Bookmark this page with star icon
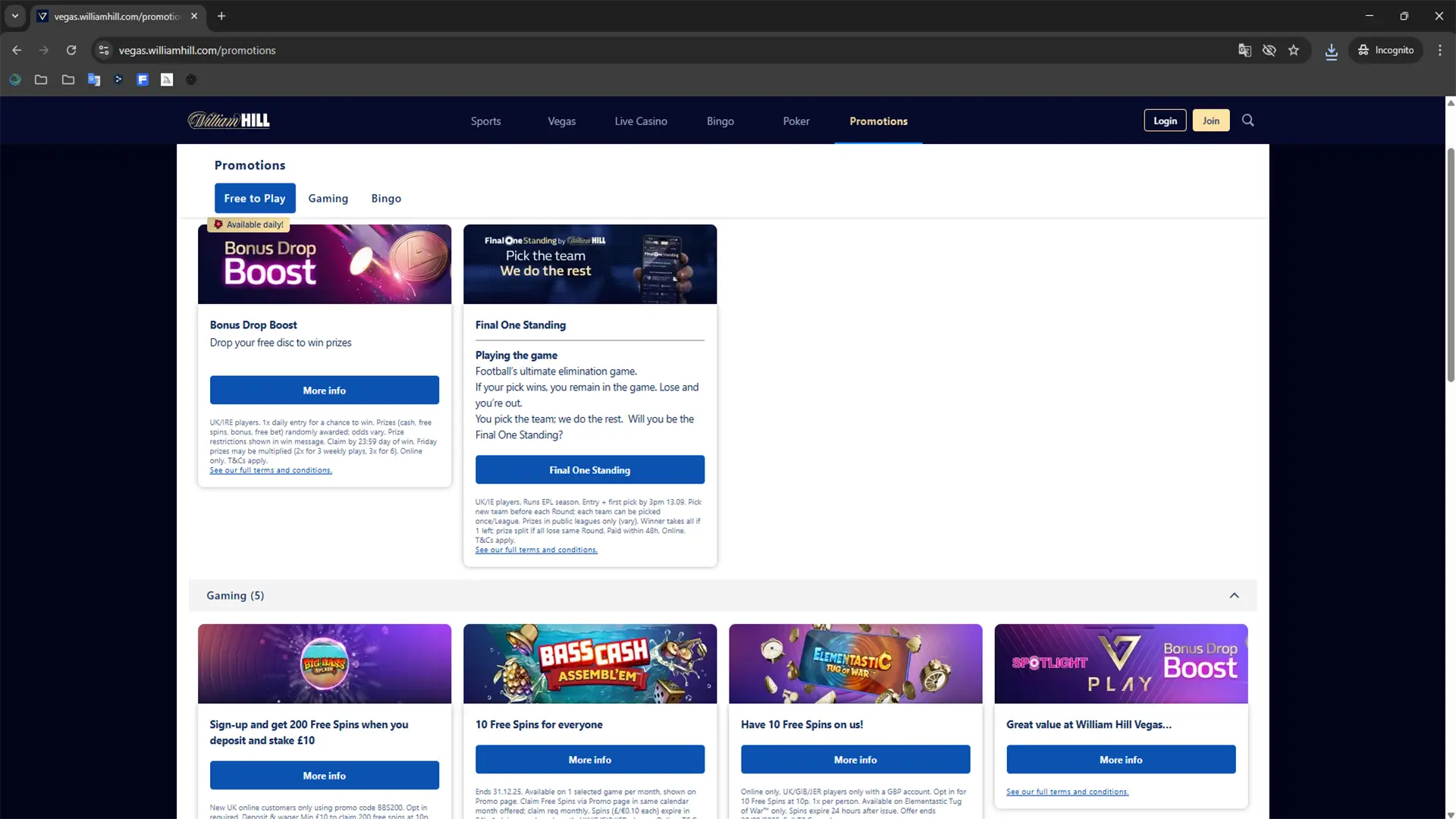1456x819 pixels. pyautogui.click(x=1294, y=50)
